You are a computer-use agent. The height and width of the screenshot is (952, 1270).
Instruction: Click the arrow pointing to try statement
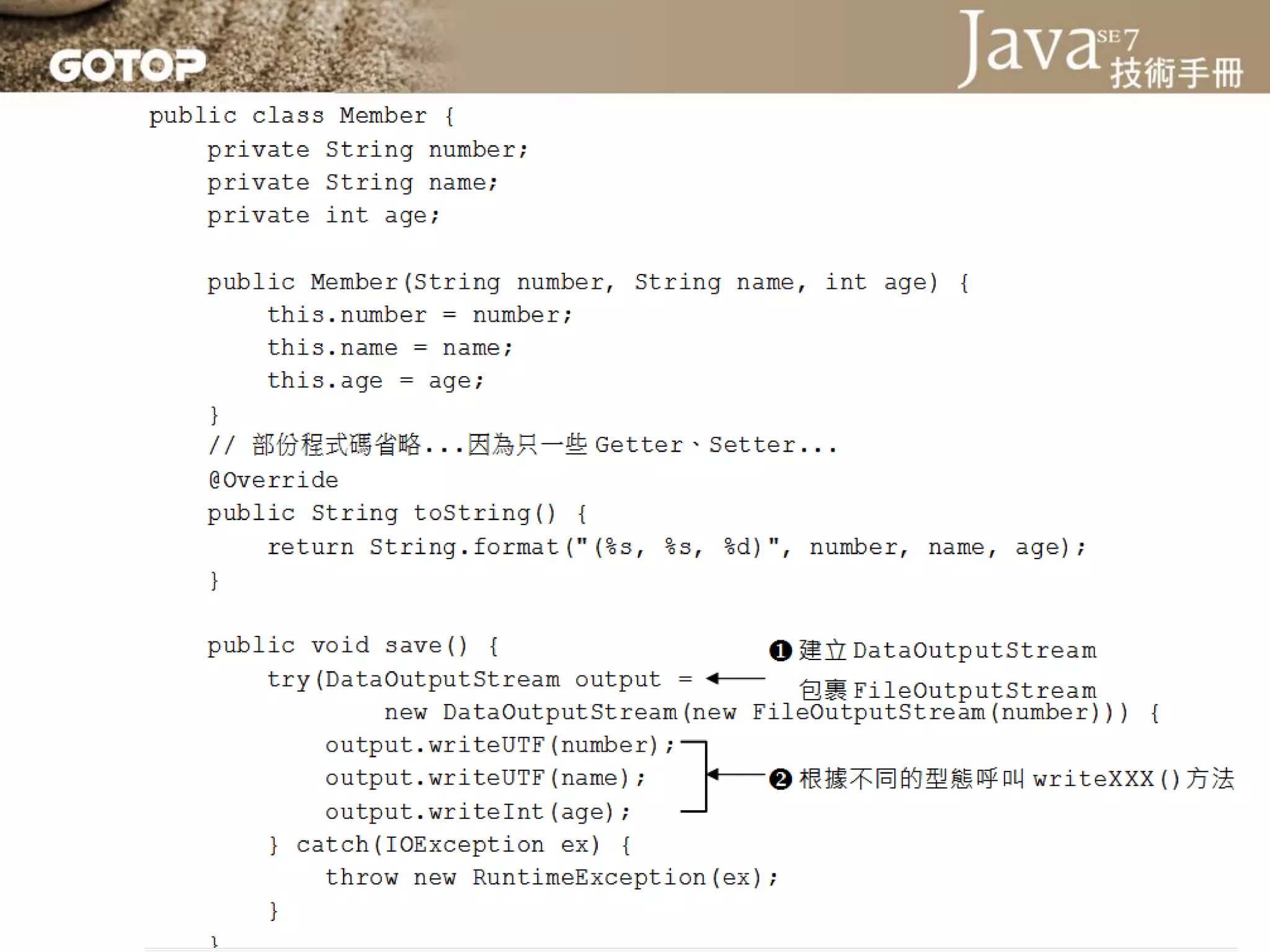click(x=735, y=679)
